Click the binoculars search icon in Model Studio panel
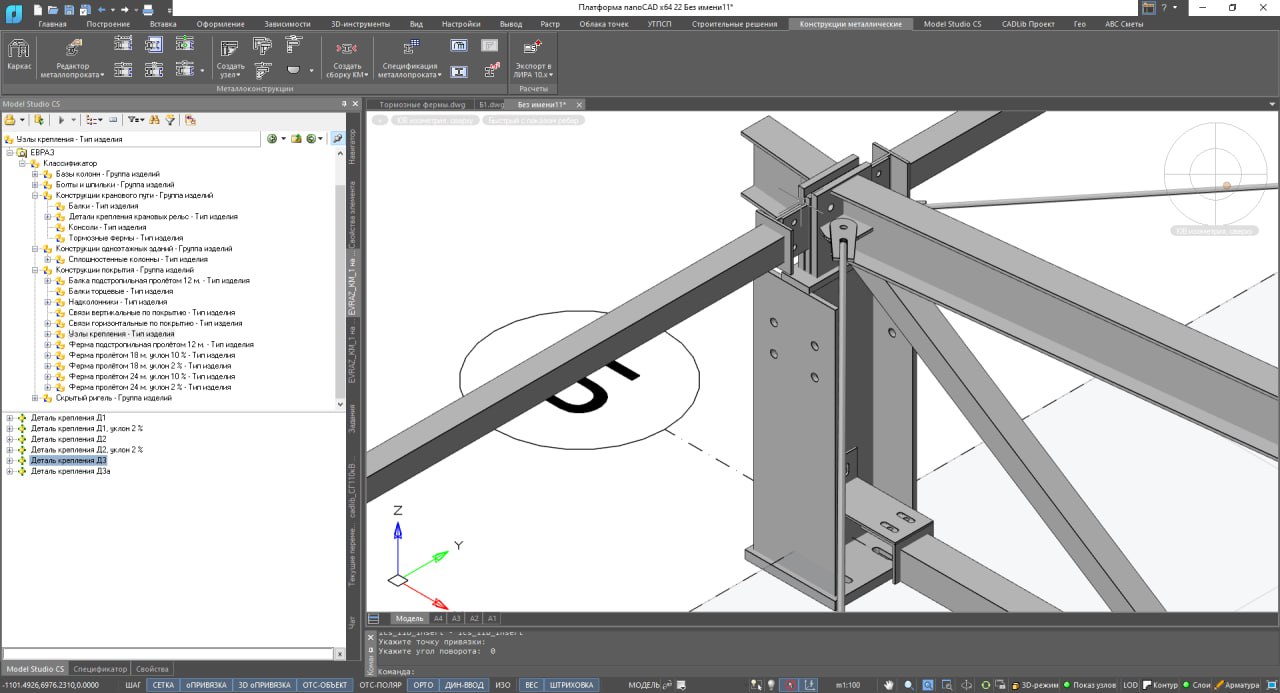 [154, 120]
